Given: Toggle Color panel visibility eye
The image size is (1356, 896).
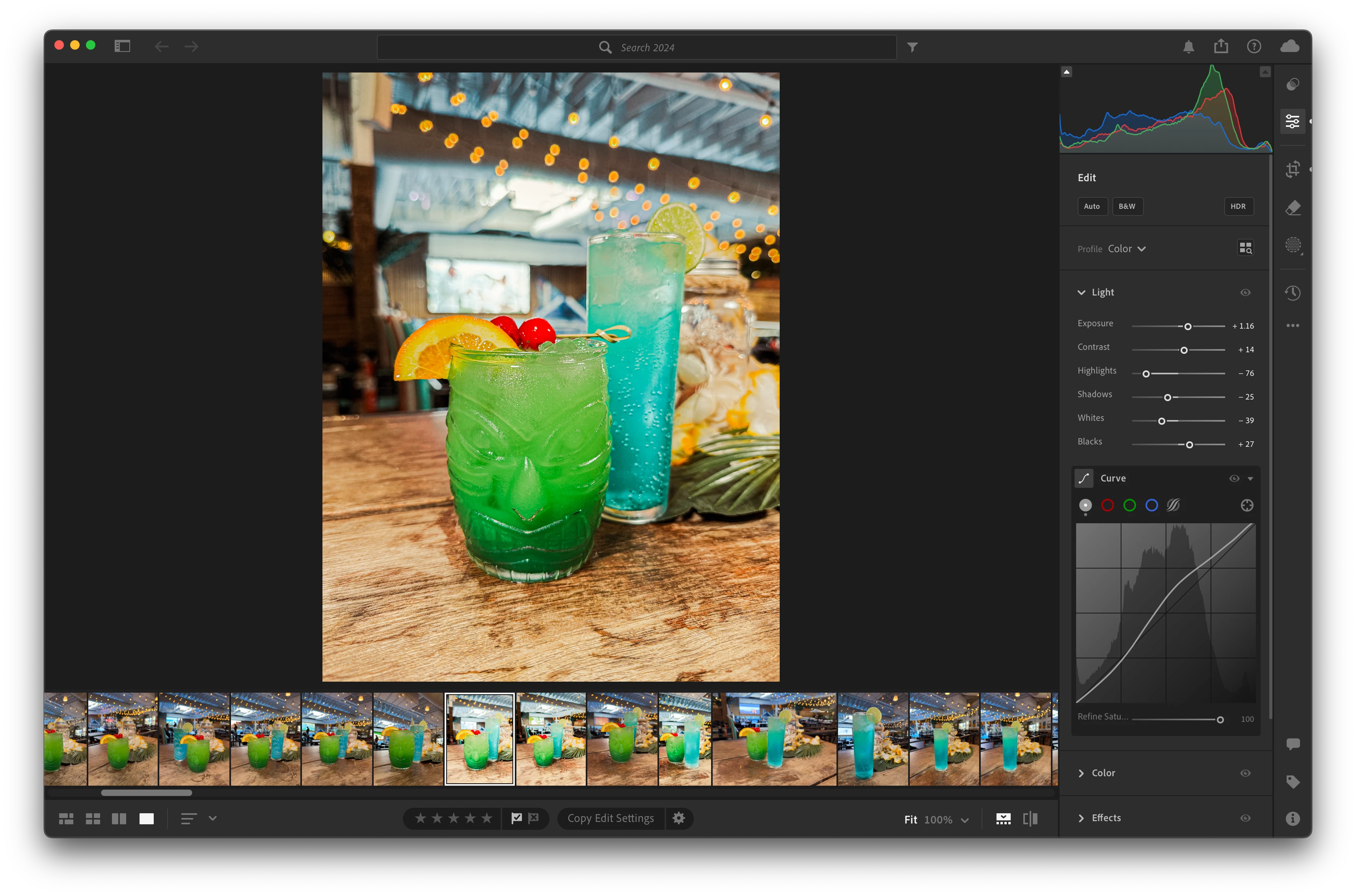Looking at the screenshot, I should click(1245, 773).
